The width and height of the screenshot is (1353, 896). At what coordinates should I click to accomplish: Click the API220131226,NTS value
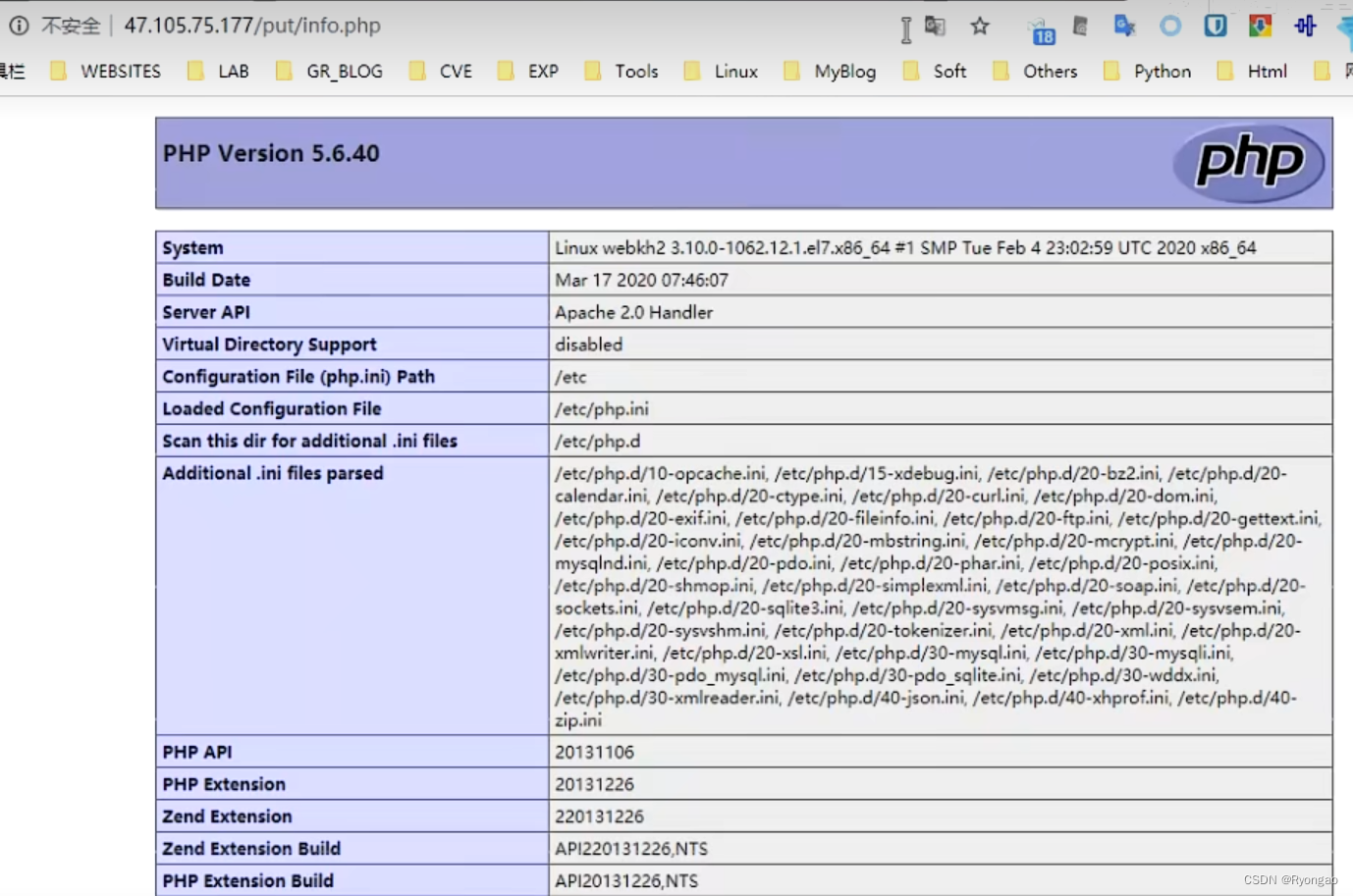pos(631,849)
